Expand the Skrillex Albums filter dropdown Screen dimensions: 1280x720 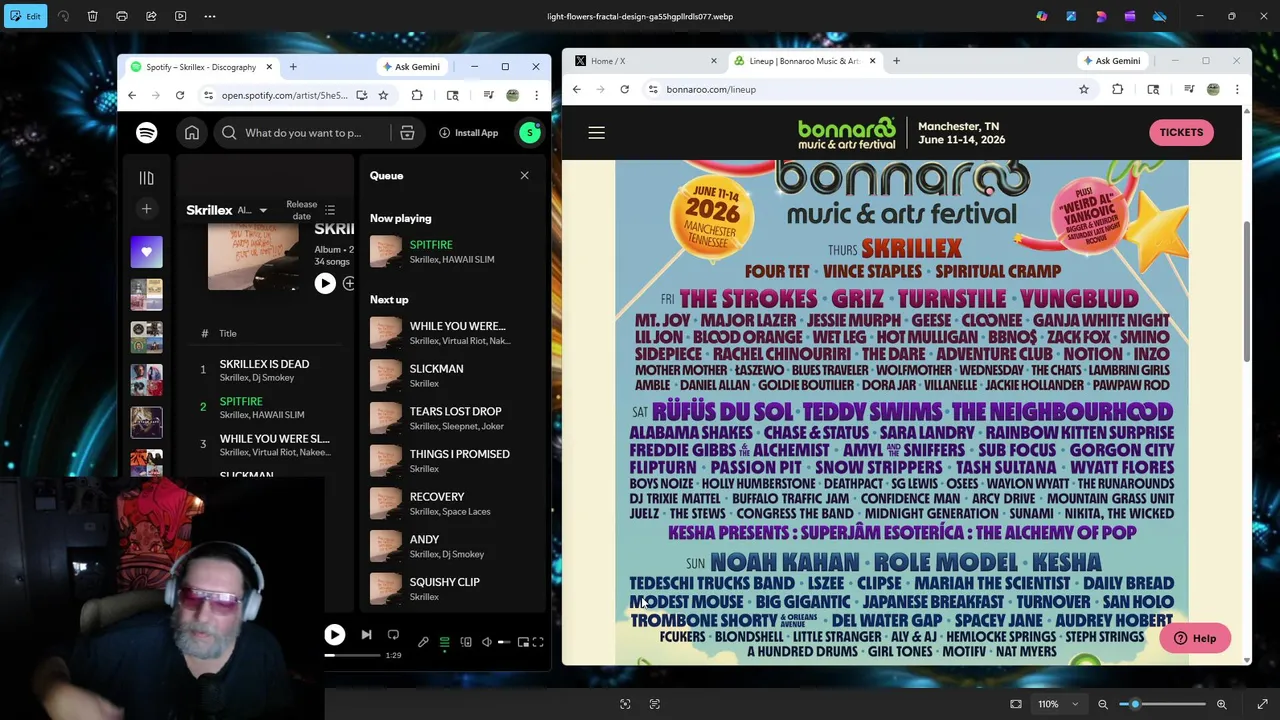[252, 210]
